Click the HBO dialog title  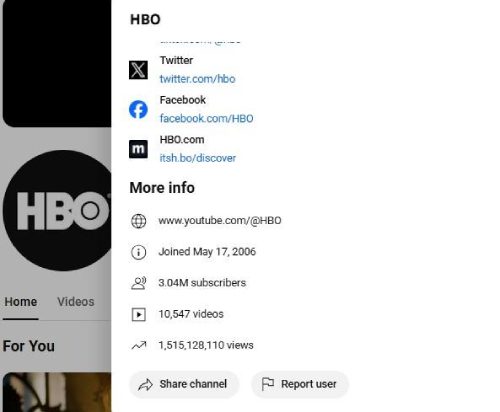click(145, 19)
